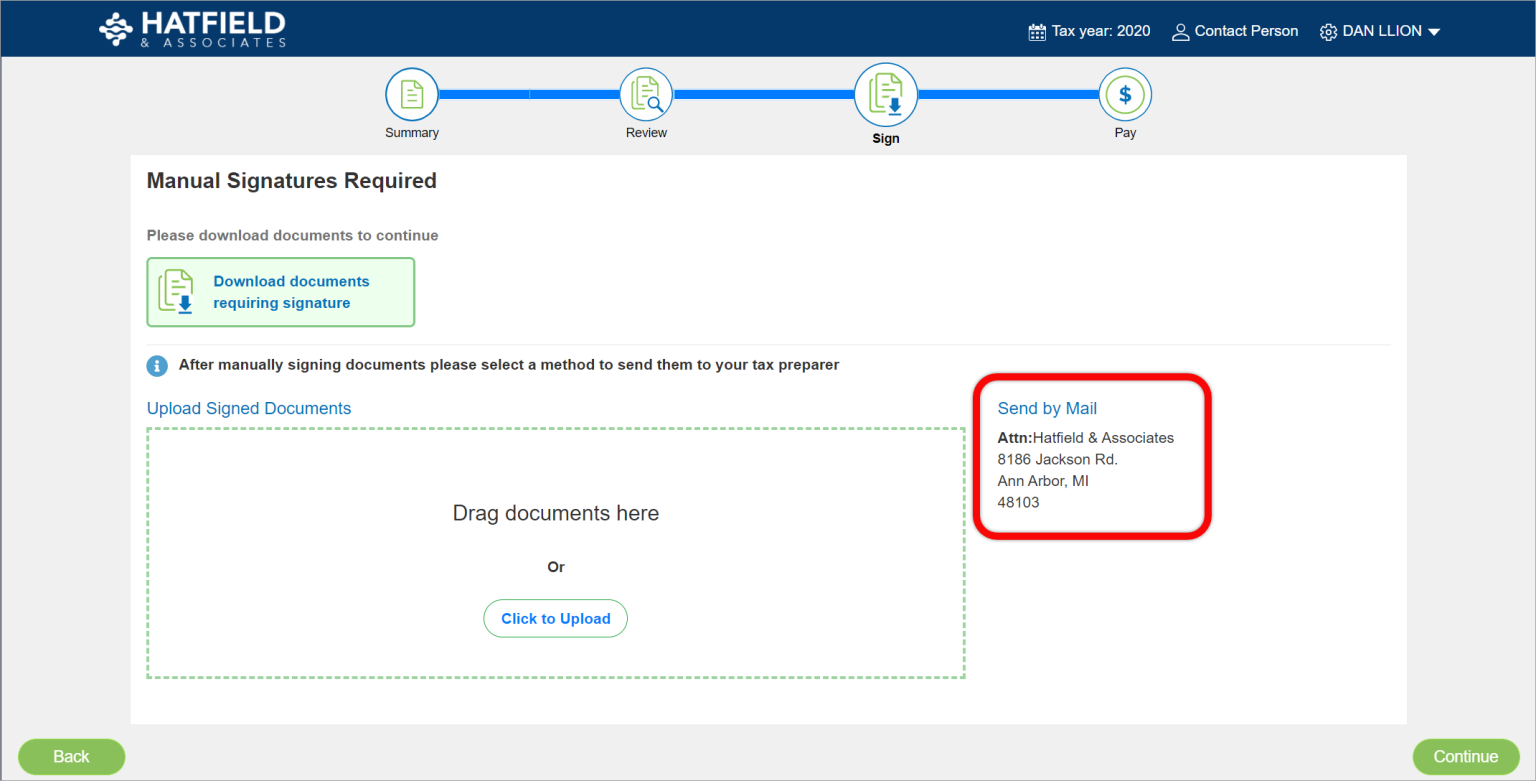The height and width of the screenshot is (781, 1536).
Task: Open the Sign step download icon
Action: tap(885, 93)
